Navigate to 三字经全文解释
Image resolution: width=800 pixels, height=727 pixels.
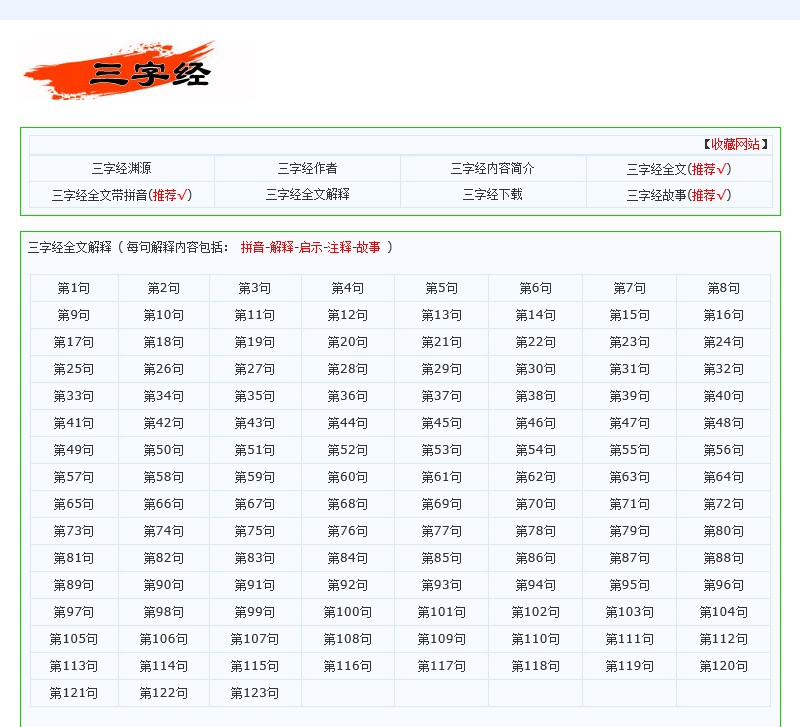point(307,194)
